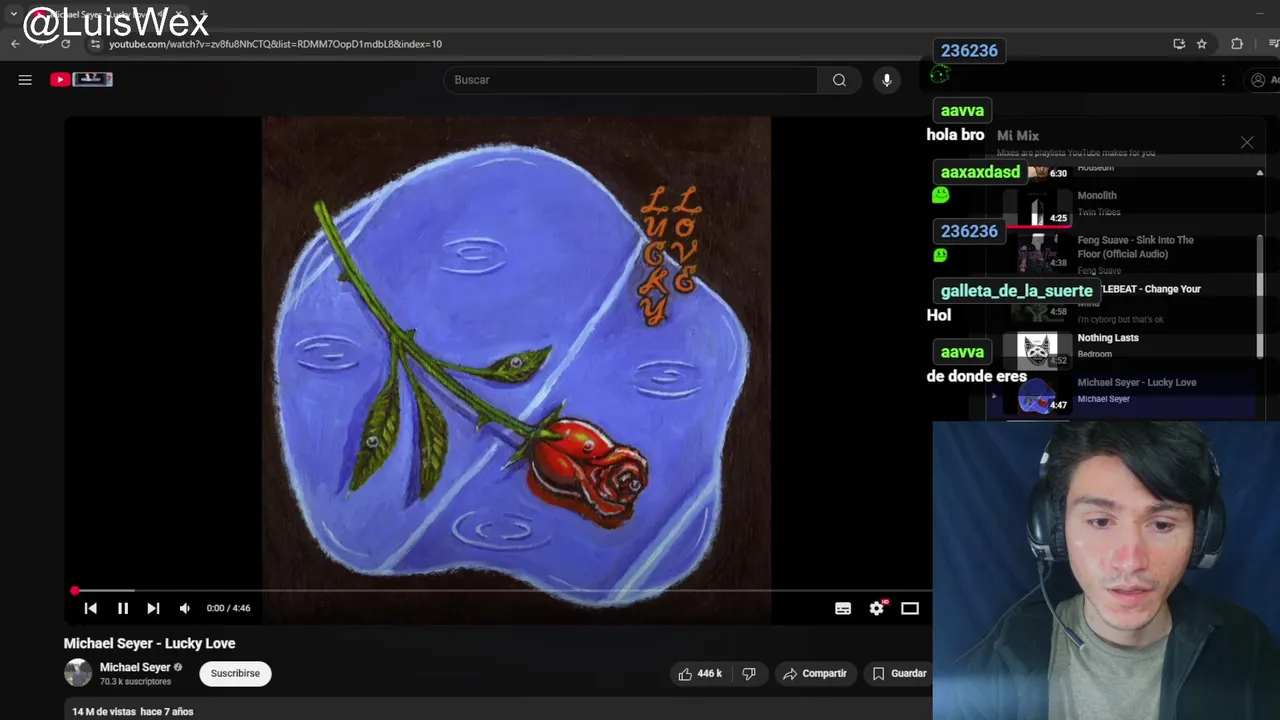Open the YouTube hamburger guide menu

point(25,80)
